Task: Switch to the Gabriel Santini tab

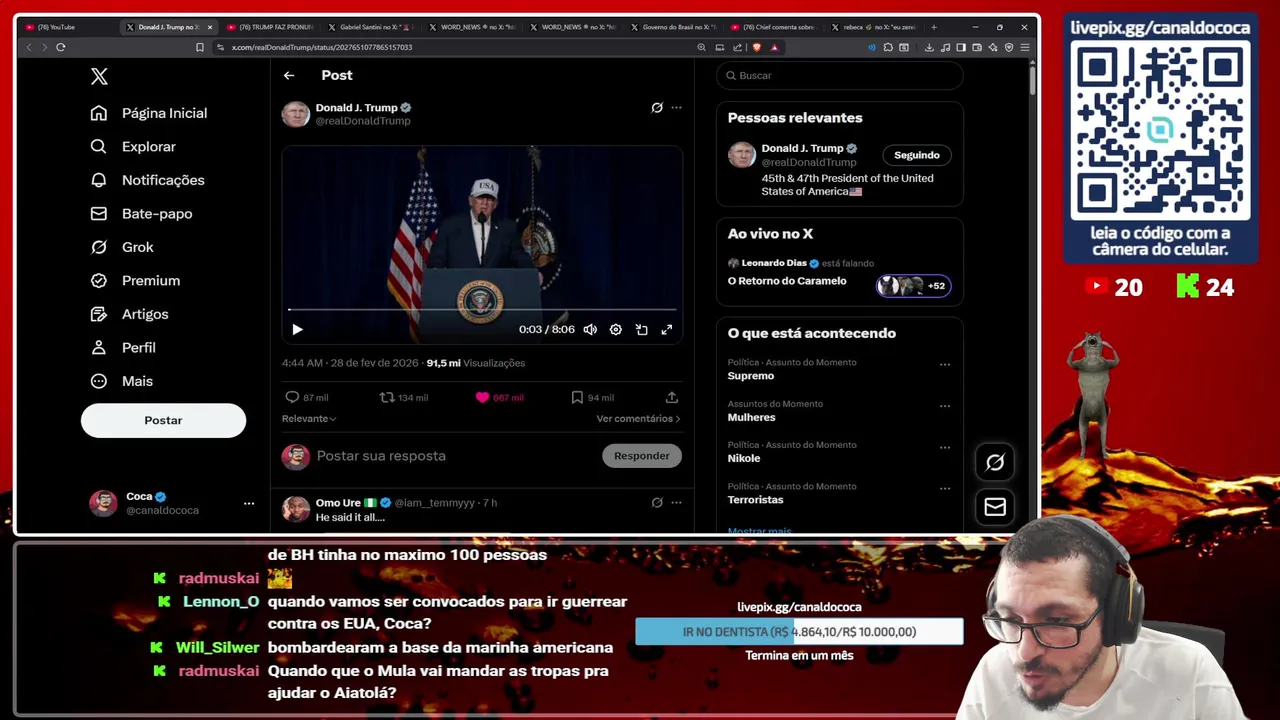Action: click(x=370, y=27)
